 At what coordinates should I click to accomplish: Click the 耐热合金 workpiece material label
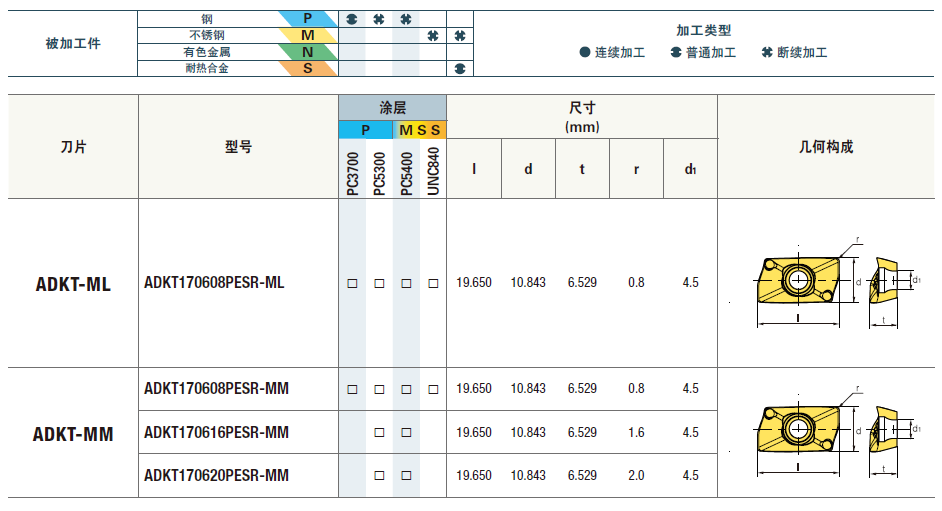click(207, 68)
